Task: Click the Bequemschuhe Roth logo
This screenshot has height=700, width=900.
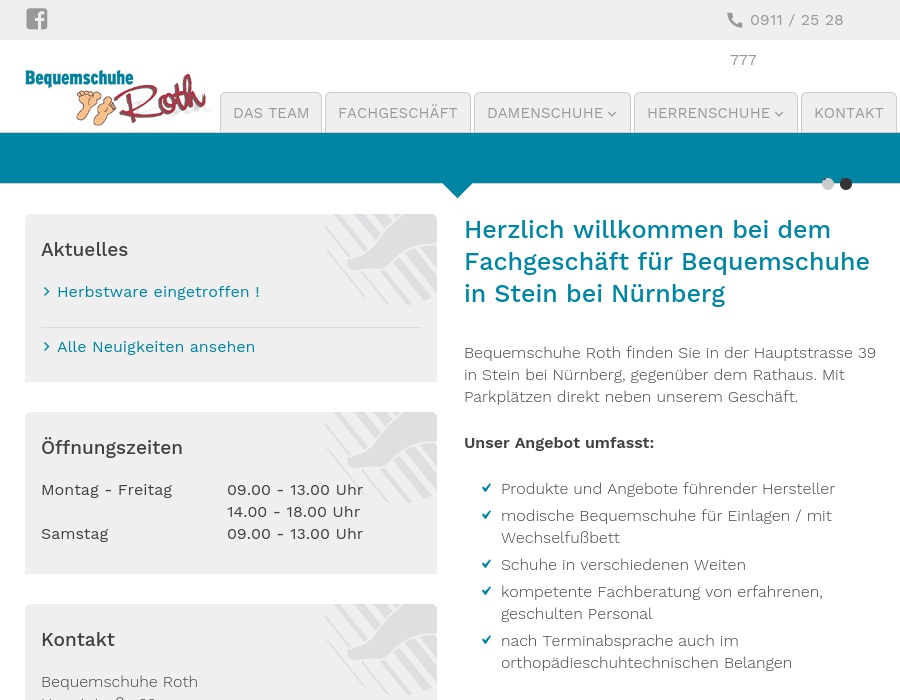Action: [115, 98]
